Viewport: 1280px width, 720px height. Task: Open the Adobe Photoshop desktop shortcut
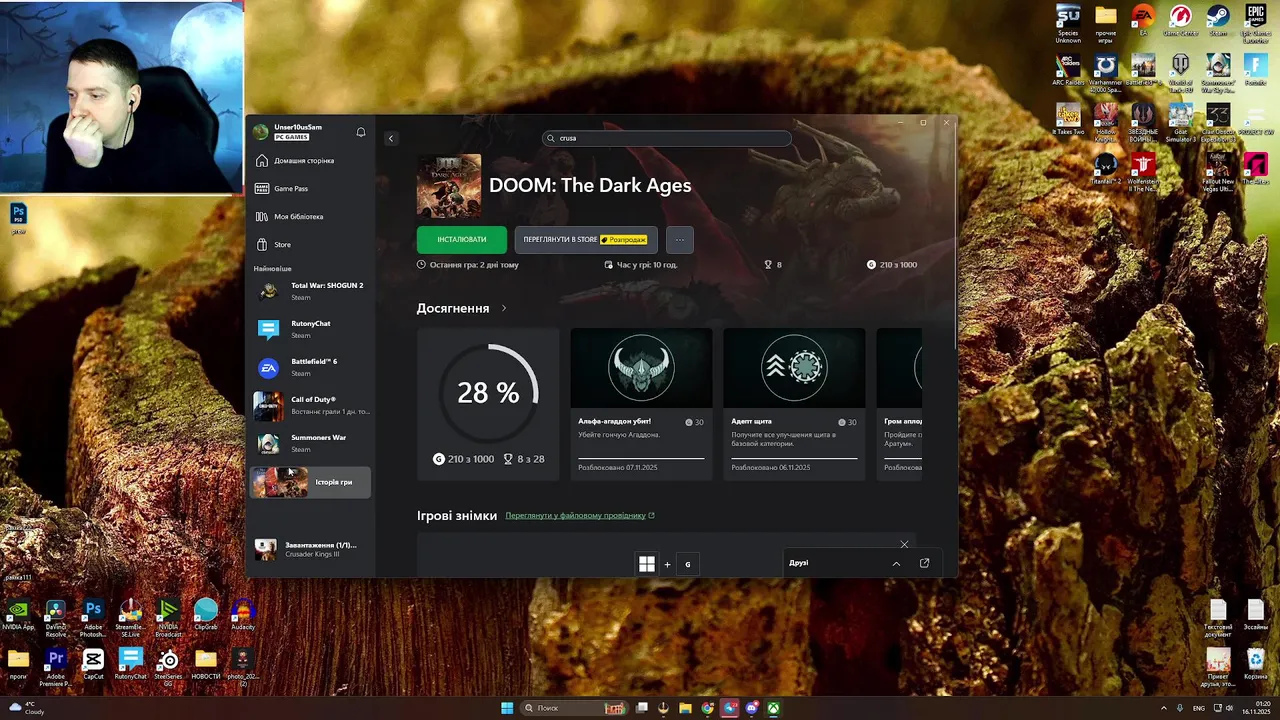[x=93, y=618]
